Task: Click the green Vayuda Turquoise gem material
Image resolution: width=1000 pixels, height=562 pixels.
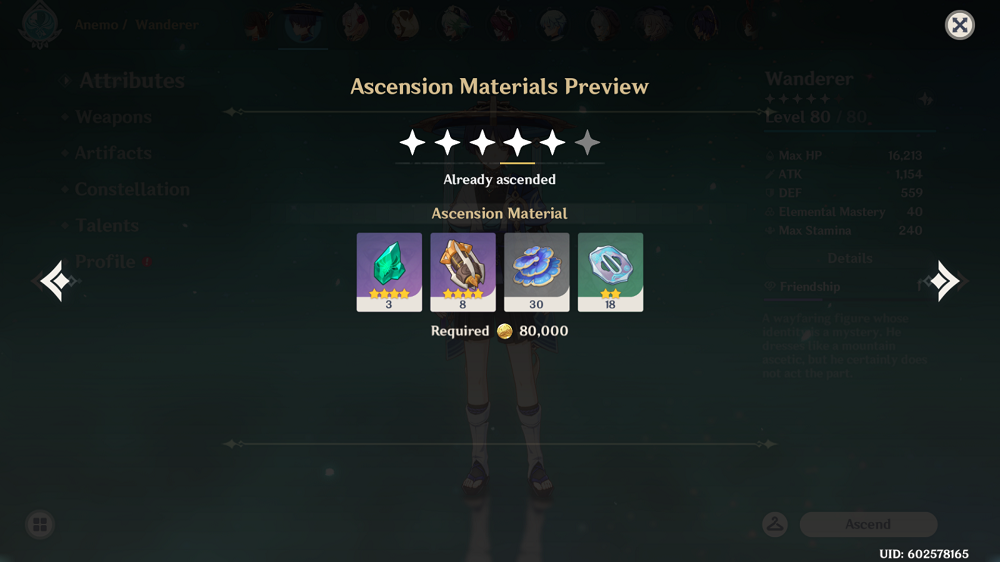Action: 389,272
